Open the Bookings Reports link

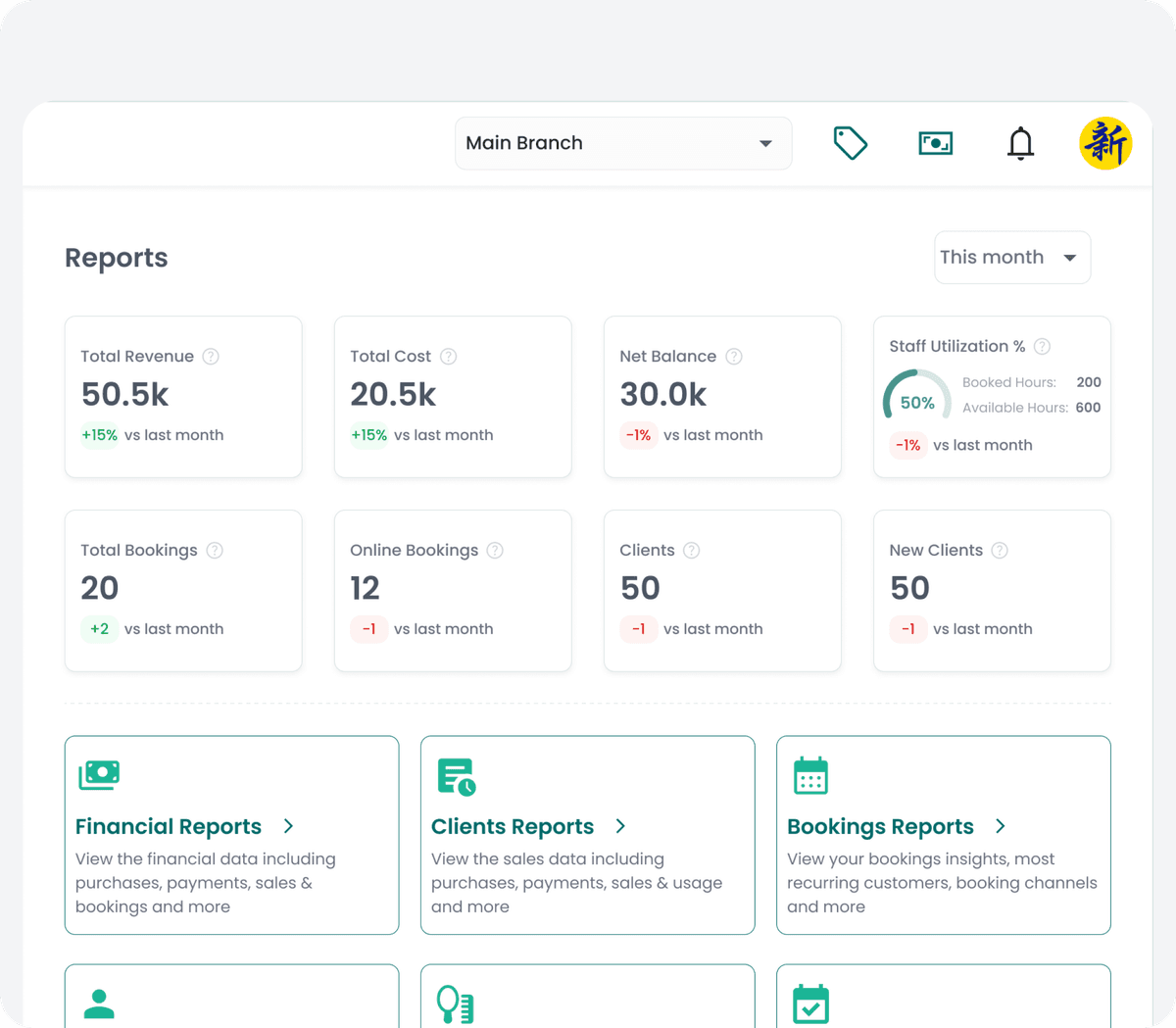click(x=879, y=826)
